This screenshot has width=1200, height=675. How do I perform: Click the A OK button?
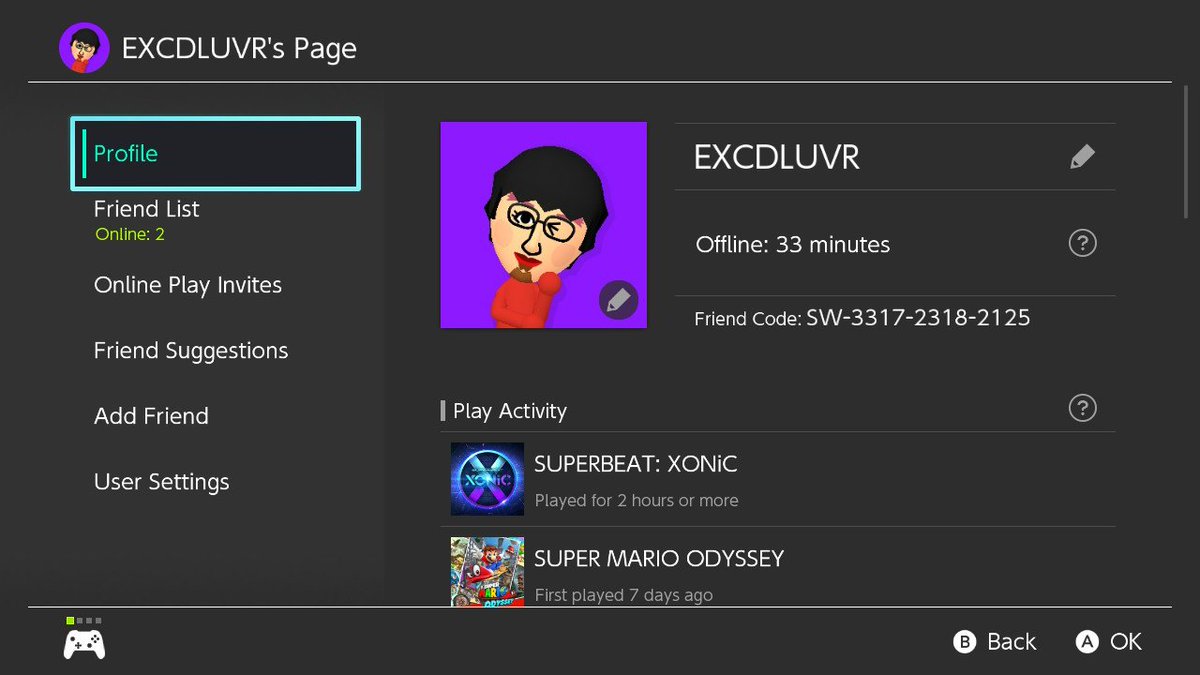point(1109,642)
